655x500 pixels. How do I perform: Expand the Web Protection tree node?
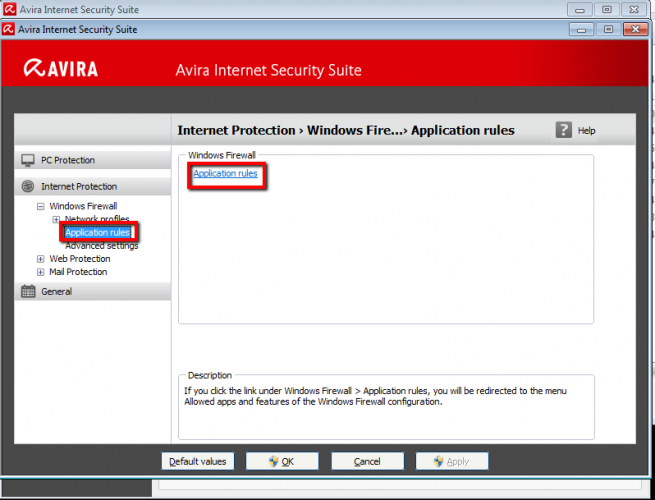[x=41, y=259]
